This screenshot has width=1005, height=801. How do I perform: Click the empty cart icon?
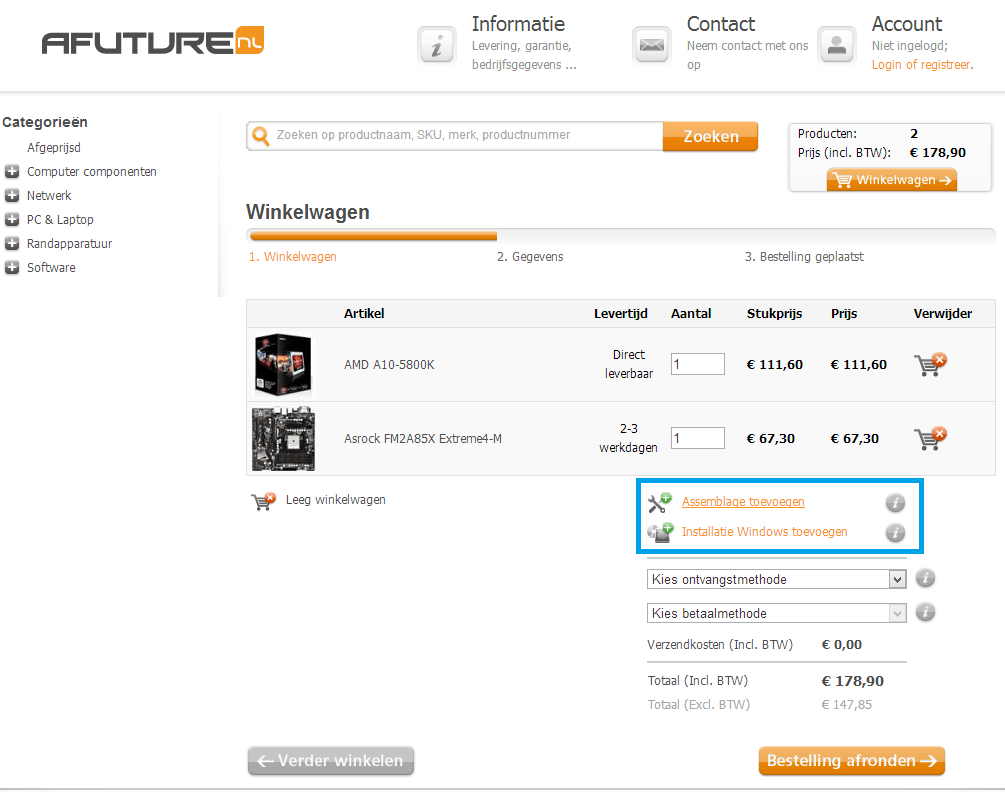[263, 501]
